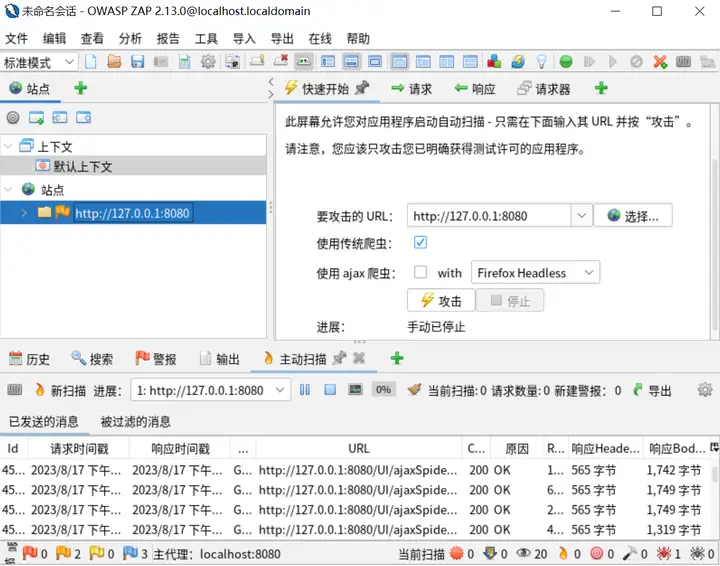Open session with the folder icon

(114, 62)
